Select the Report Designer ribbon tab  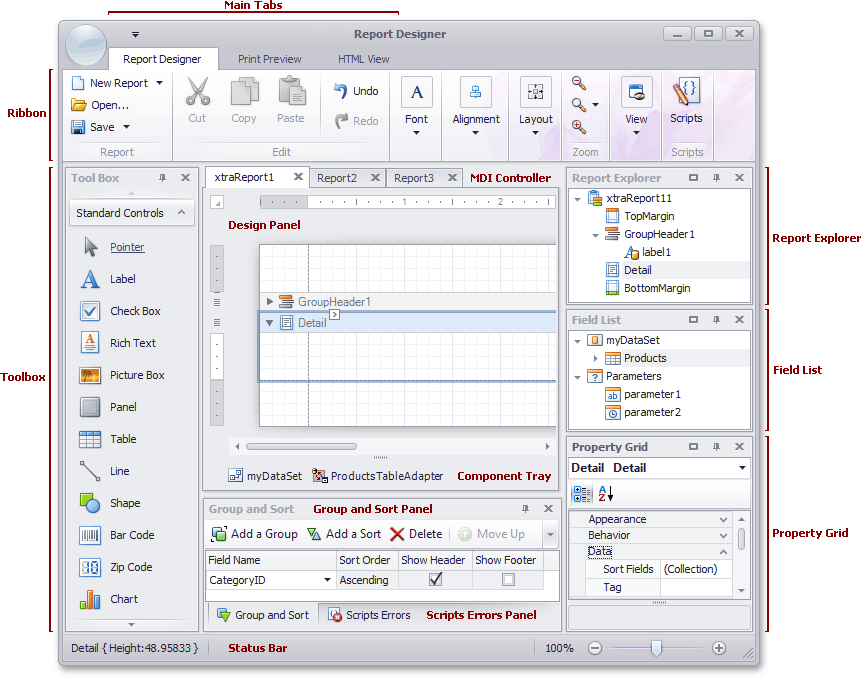pyautogui.click(x=162, y=59)
